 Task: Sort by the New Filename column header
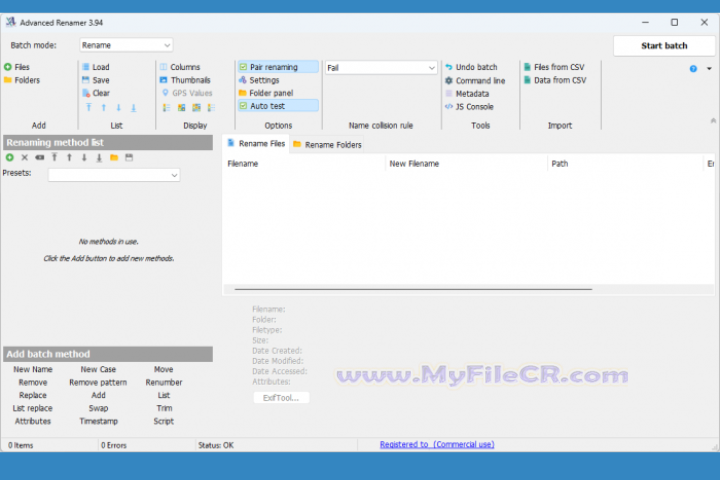coord(467,164)
